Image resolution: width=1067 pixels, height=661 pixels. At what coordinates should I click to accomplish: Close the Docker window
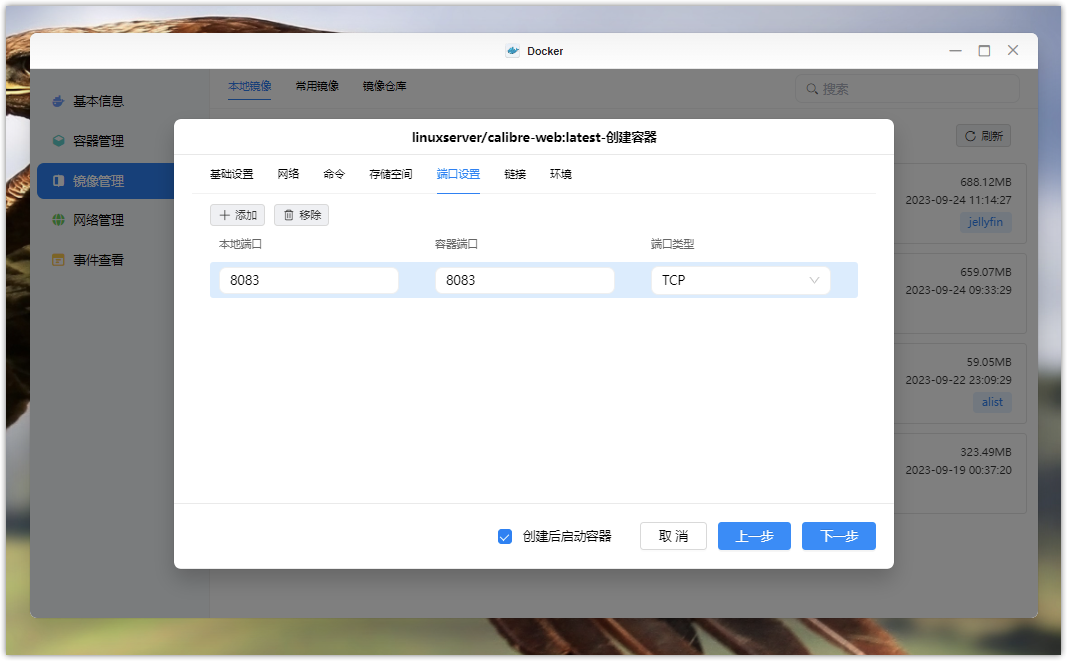[1013, 50]
